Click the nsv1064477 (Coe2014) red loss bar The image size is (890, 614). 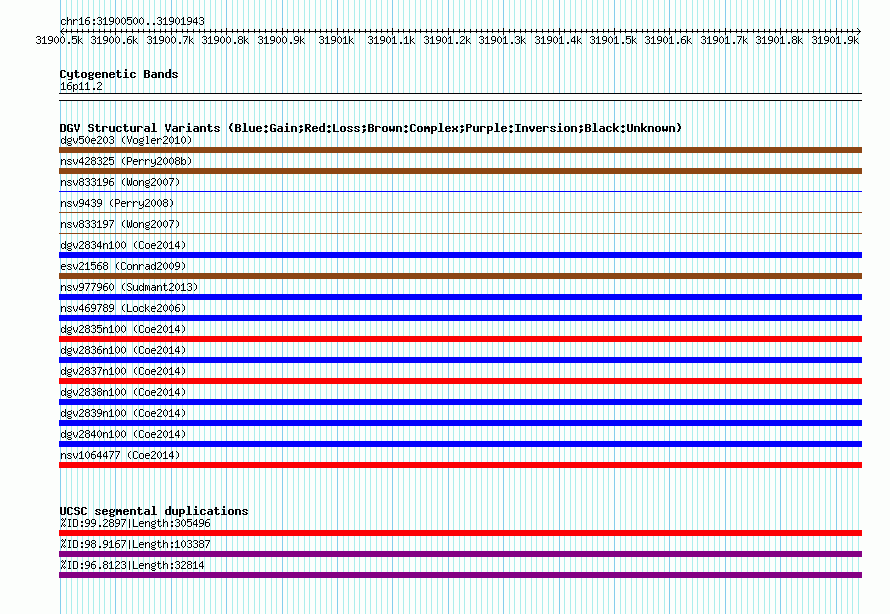point(460,465)
